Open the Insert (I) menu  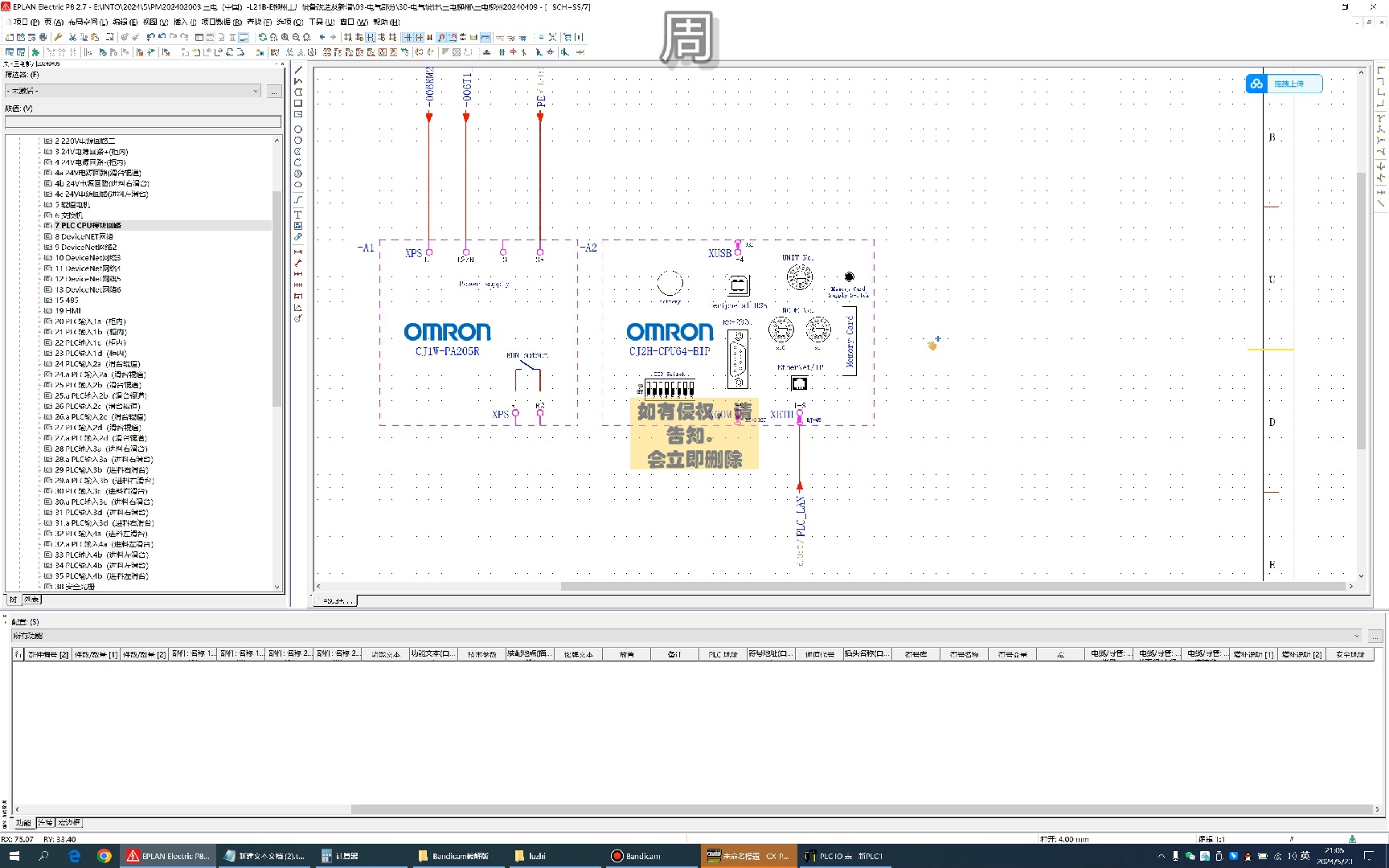[x=185, y=23]
